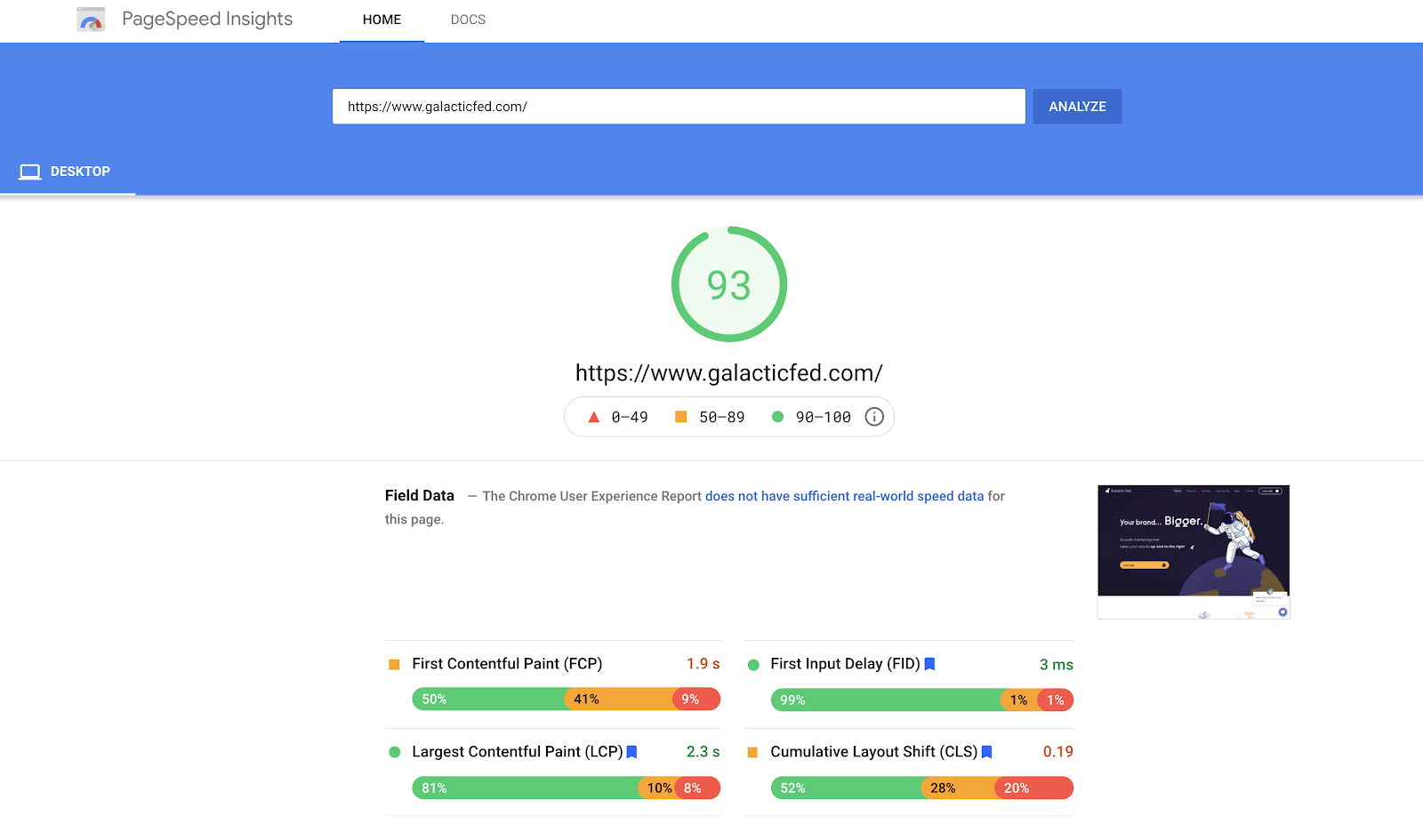
Task: Focus the URL input field
Action: [x=679, y=107]
